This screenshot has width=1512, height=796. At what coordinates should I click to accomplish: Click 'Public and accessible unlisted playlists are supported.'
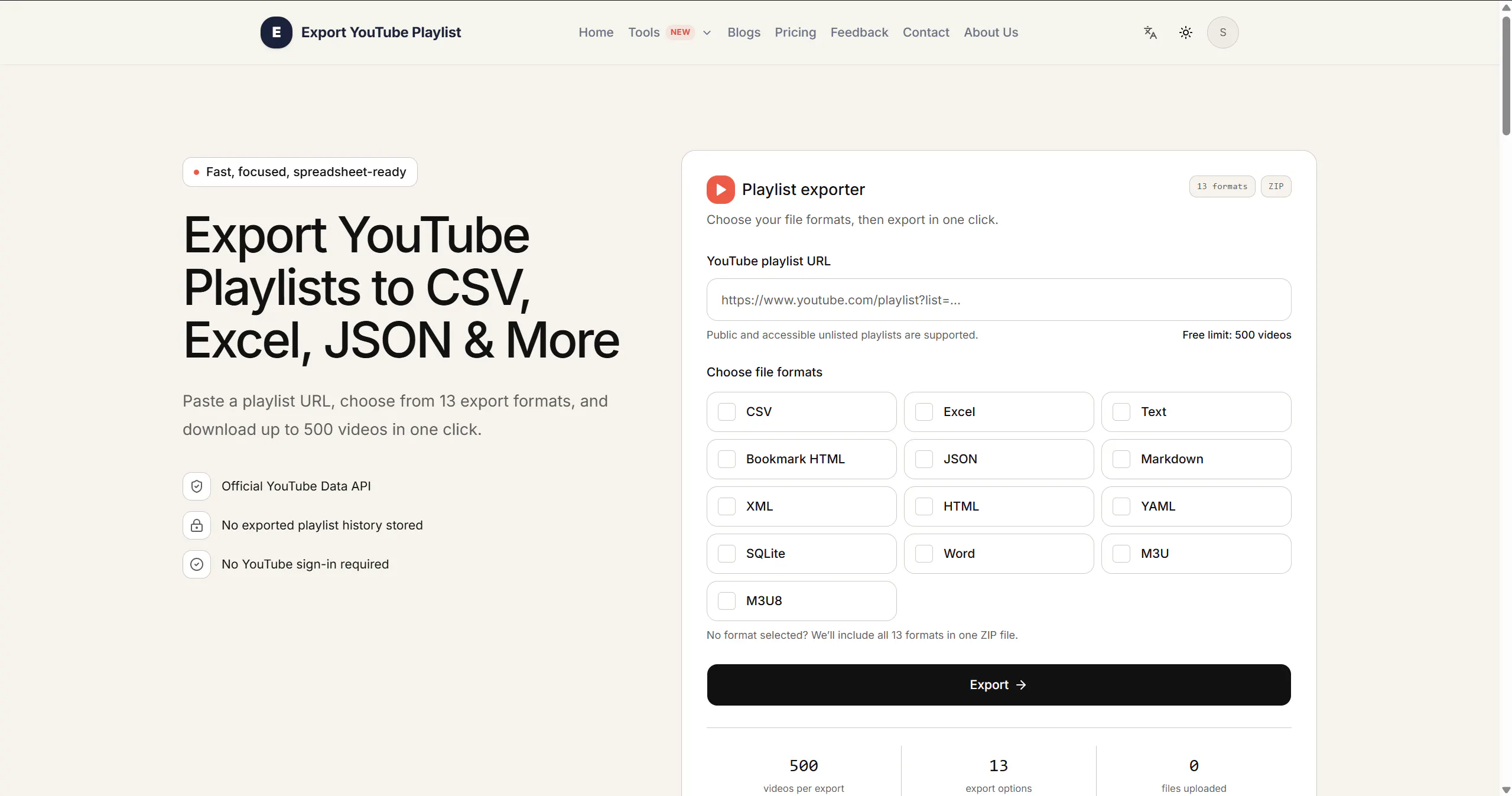coord(842,335)
